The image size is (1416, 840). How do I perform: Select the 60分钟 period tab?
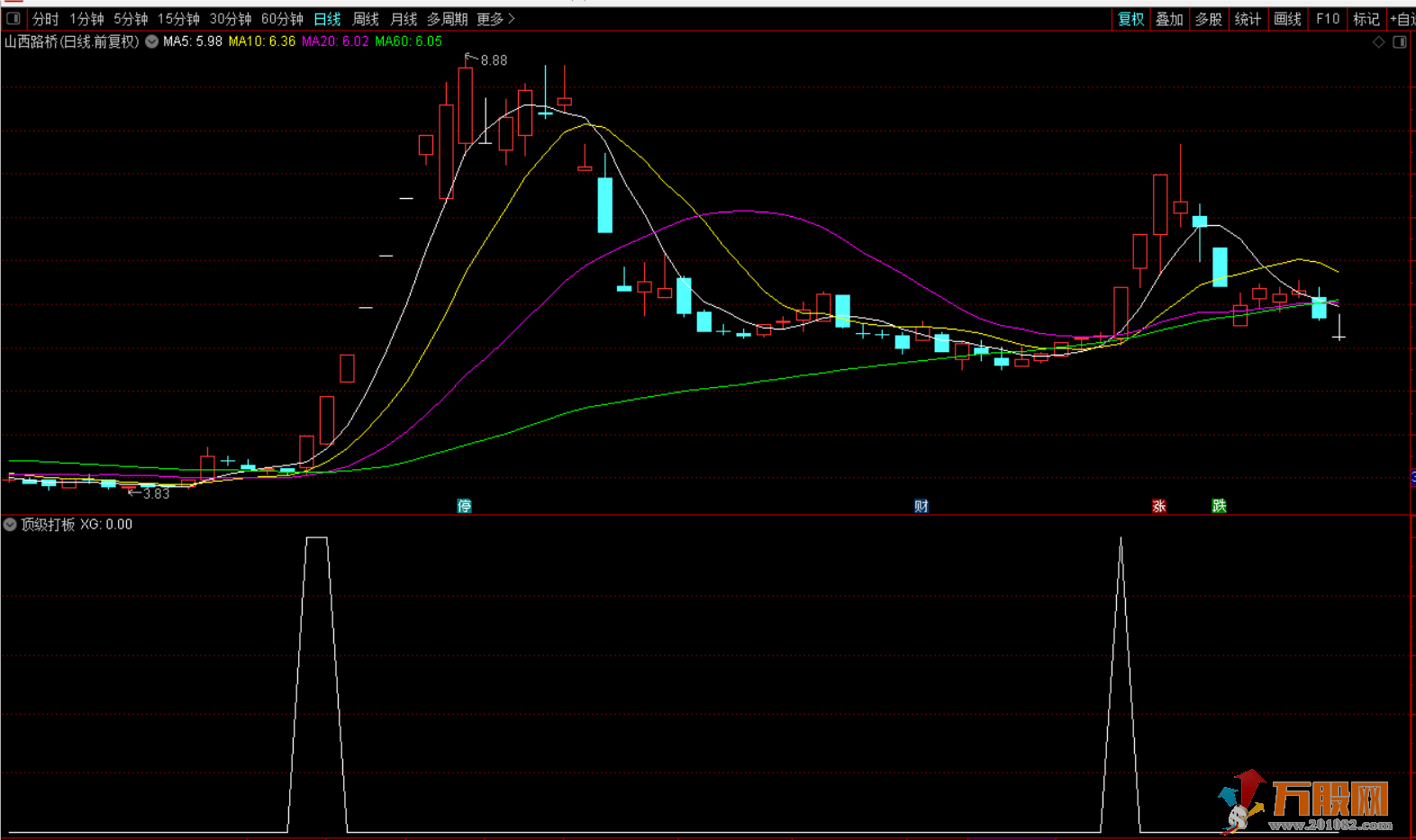click(282, 19)
